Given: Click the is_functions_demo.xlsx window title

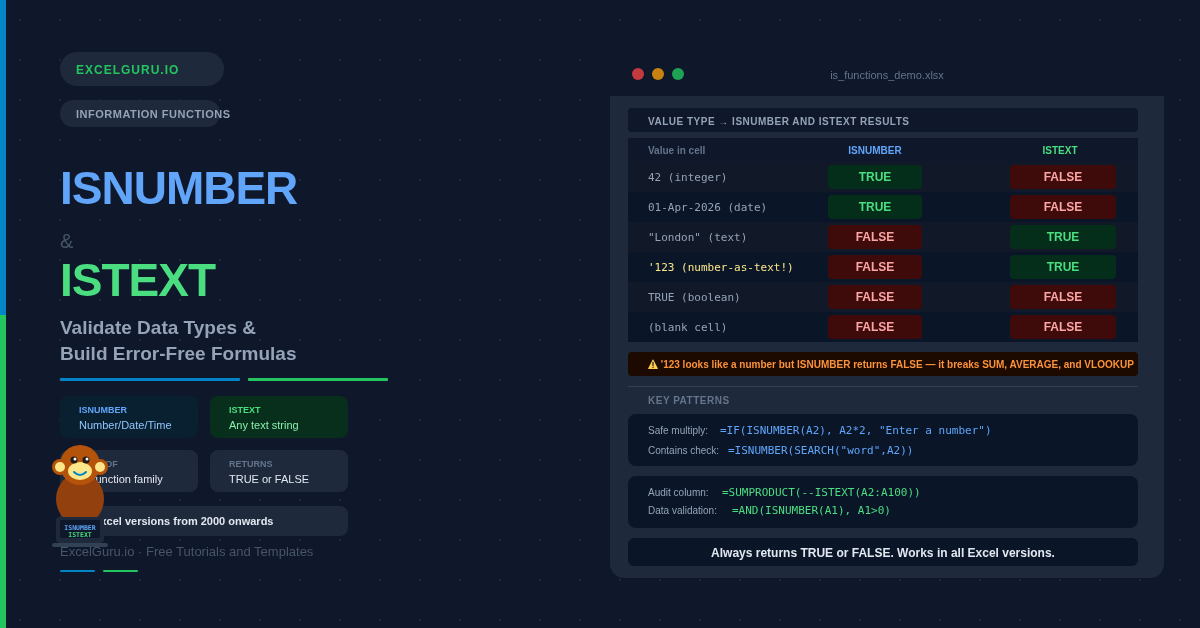Looking at the screenshot, I should point(886,75).
